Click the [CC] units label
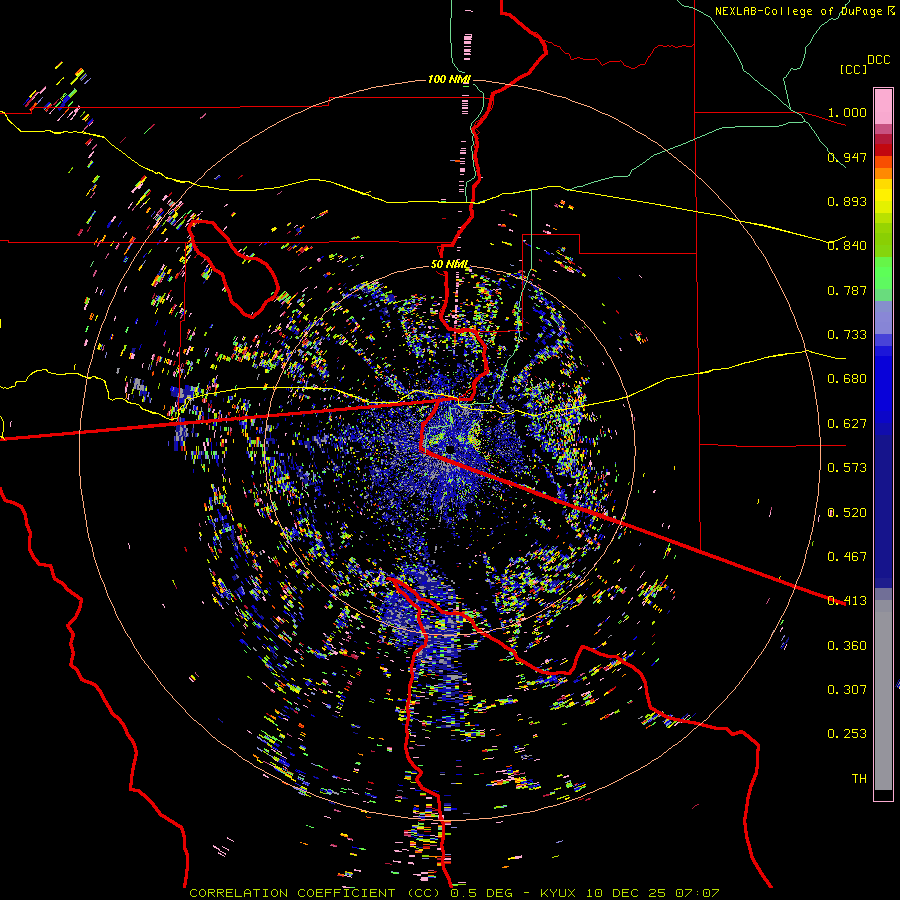This screenshot has width=900, height=900. click(x=854, y=69)
